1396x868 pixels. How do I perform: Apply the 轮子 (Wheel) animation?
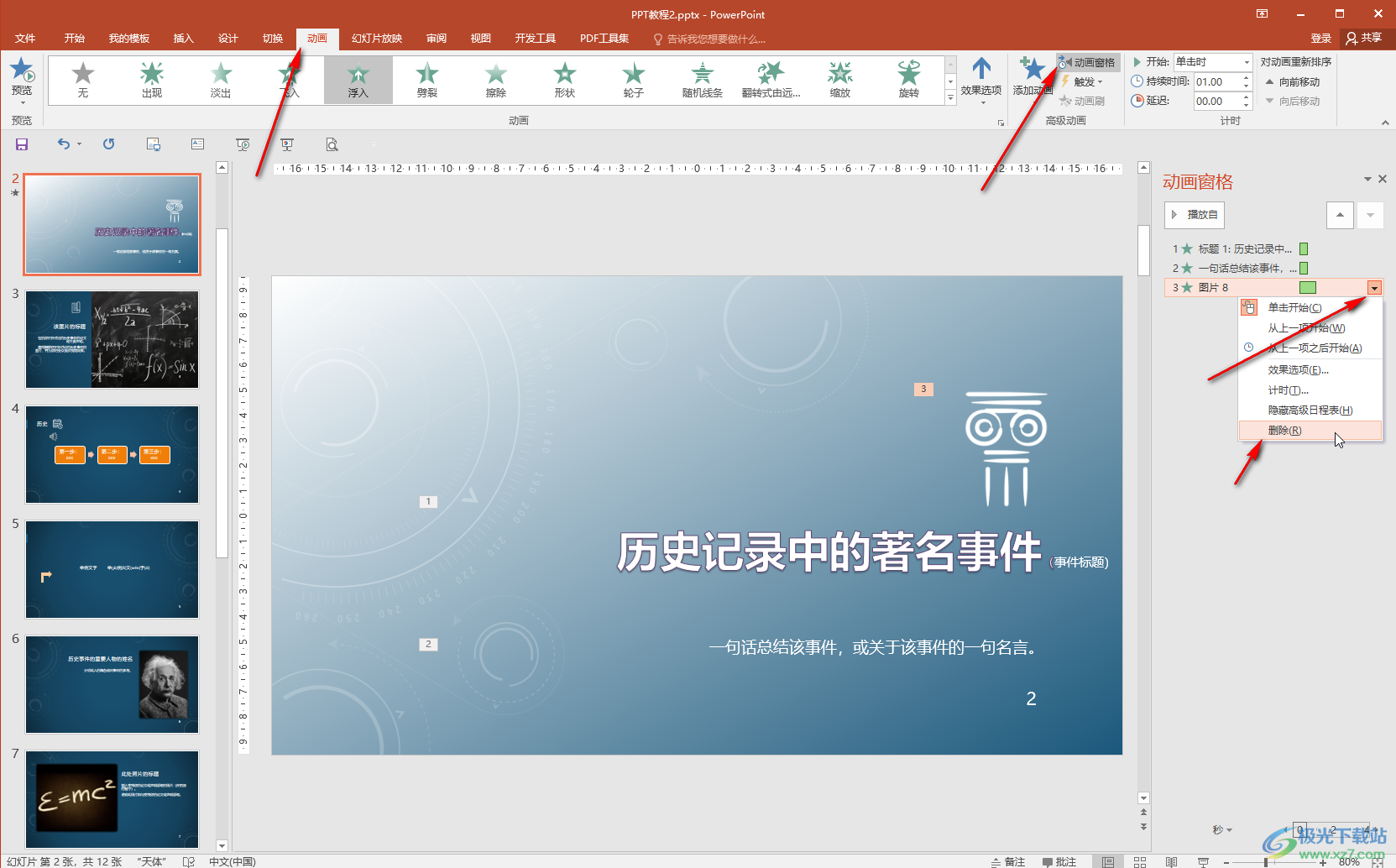[x=634, y=80]
